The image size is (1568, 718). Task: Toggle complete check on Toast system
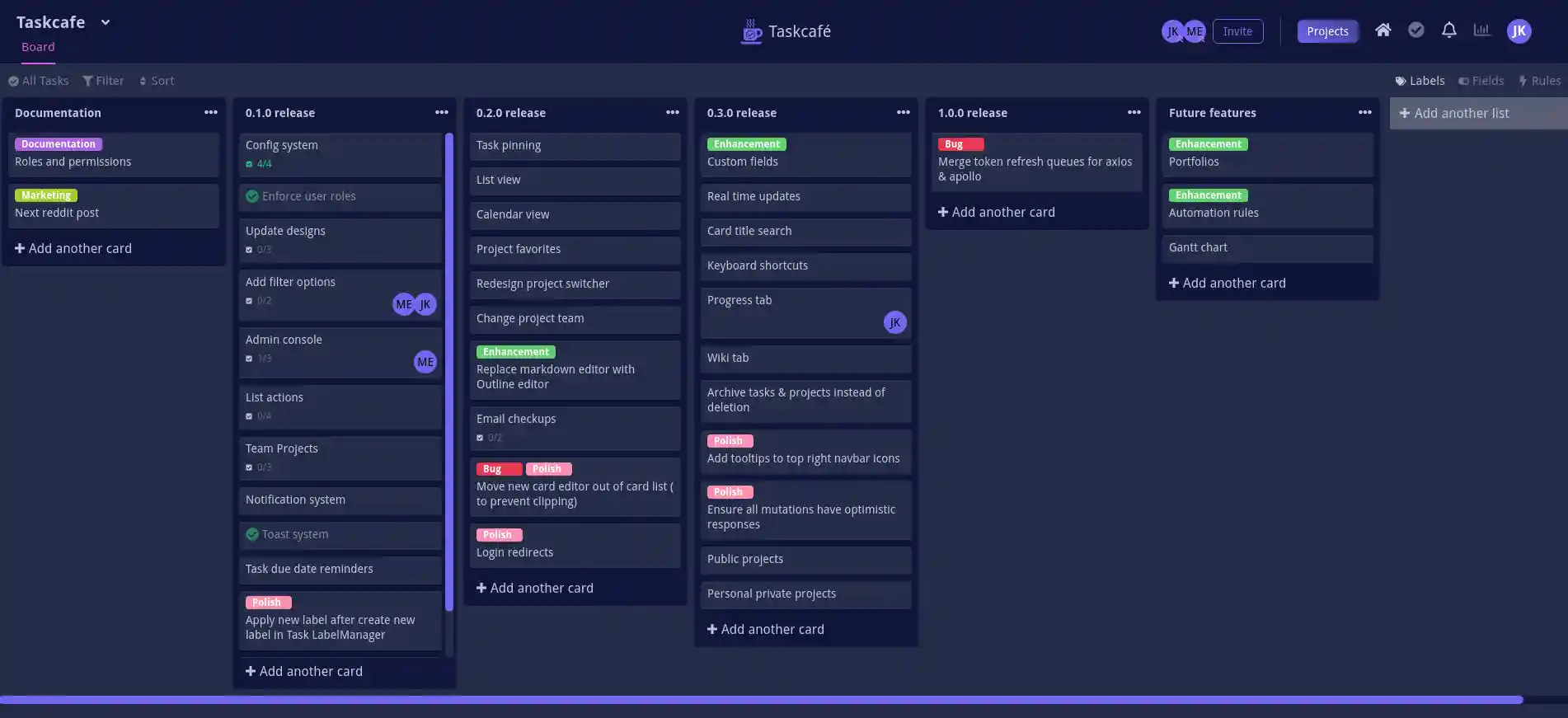click(252, 534)
